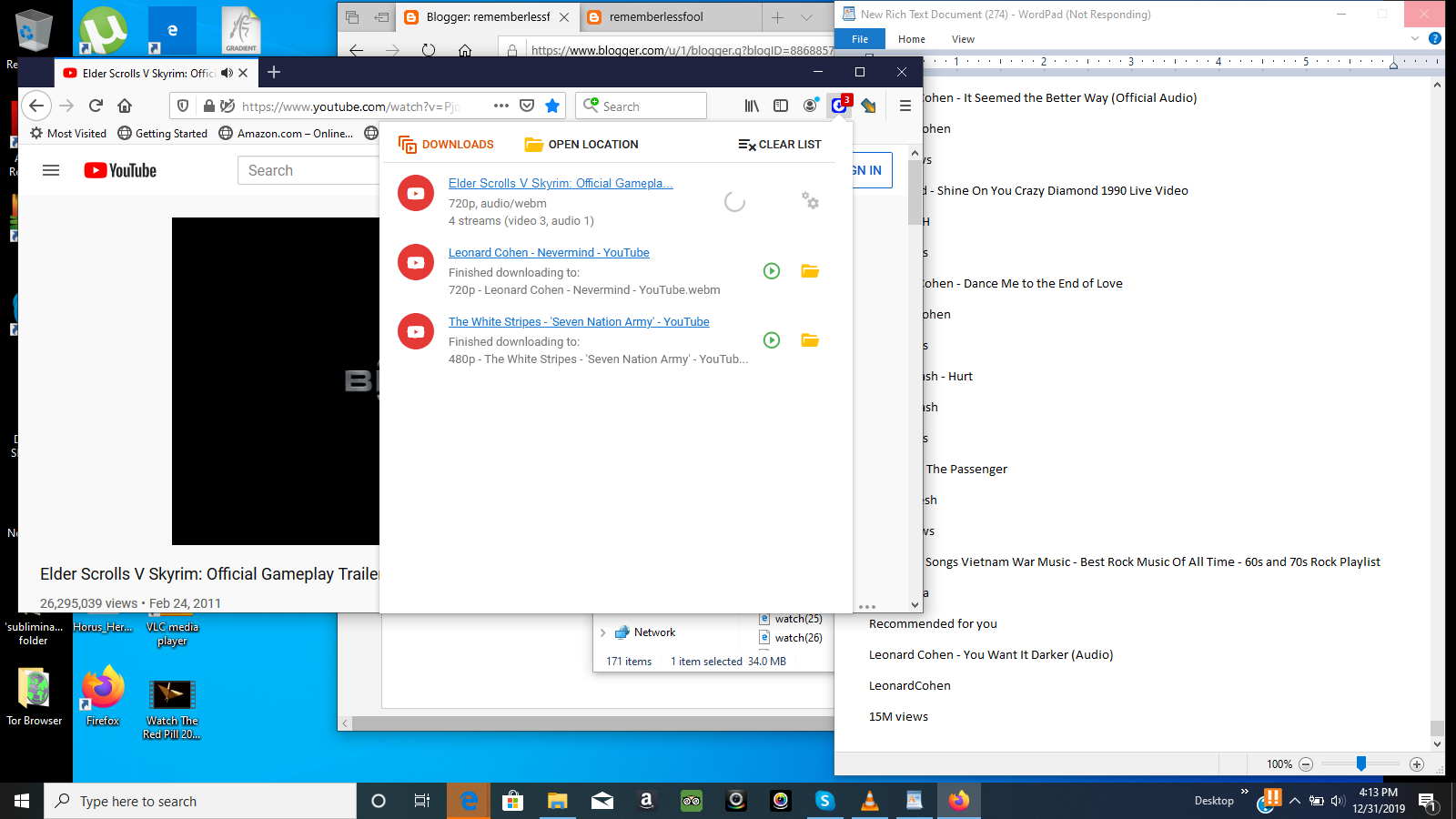
Task: Open Firefox tracking protection shield
Action: click(x=183, y=106)
